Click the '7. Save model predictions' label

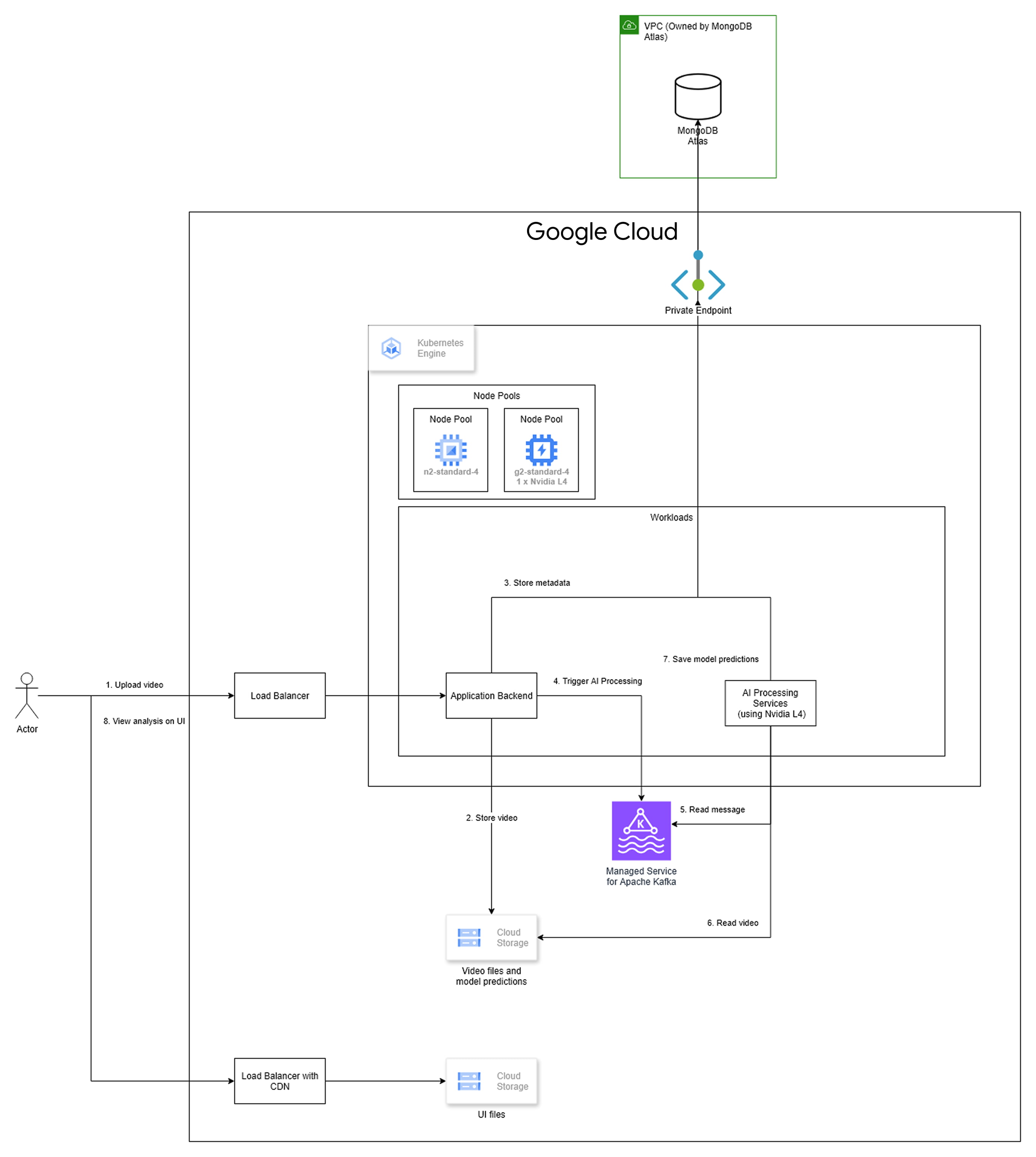710,659
